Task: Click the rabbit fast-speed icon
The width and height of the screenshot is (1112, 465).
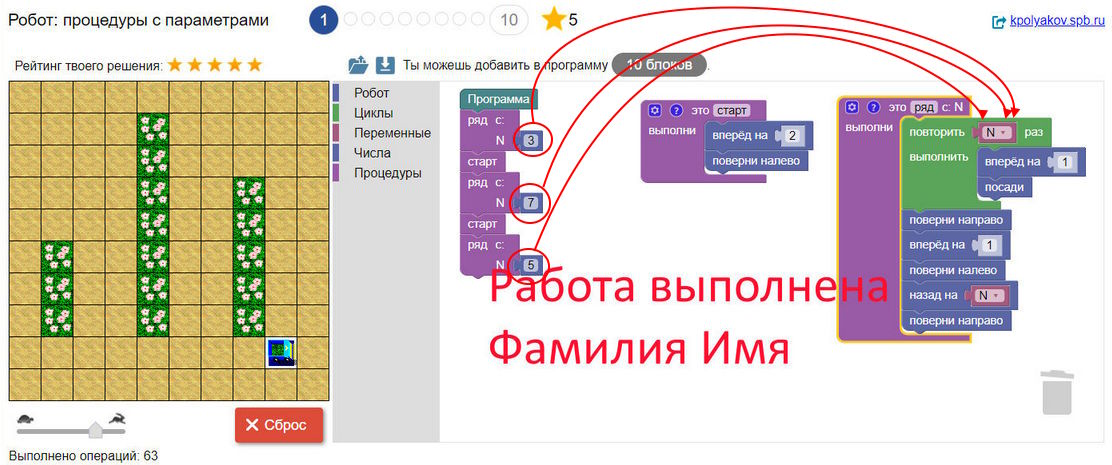Action: point(117,419)
